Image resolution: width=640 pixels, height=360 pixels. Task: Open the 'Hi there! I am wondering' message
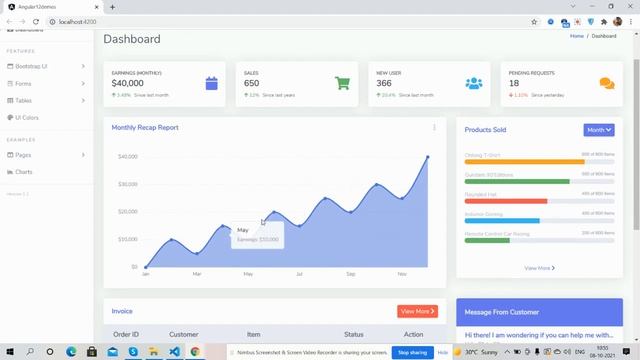click(539, 335)
